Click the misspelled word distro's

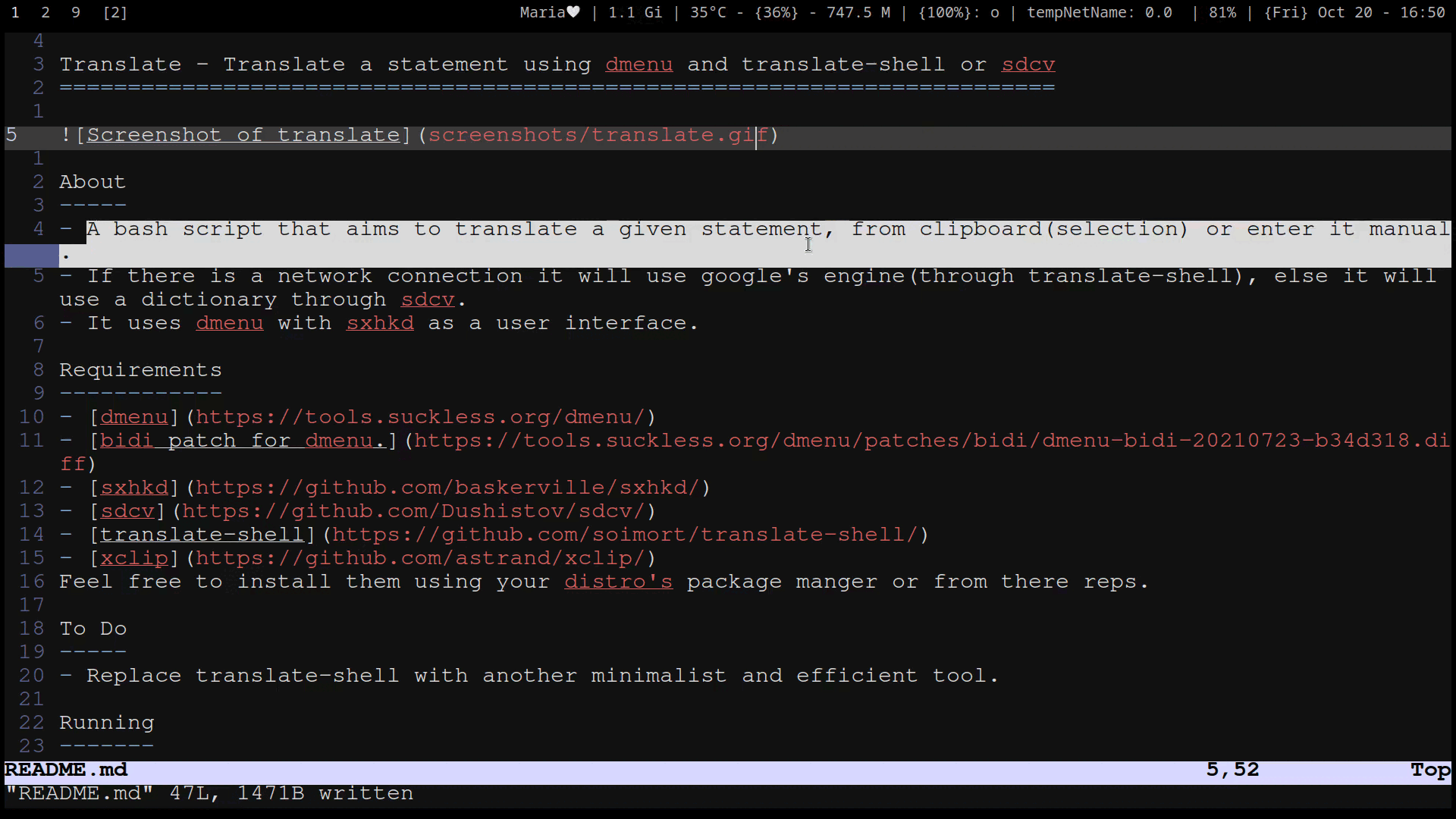coord(618,582)
